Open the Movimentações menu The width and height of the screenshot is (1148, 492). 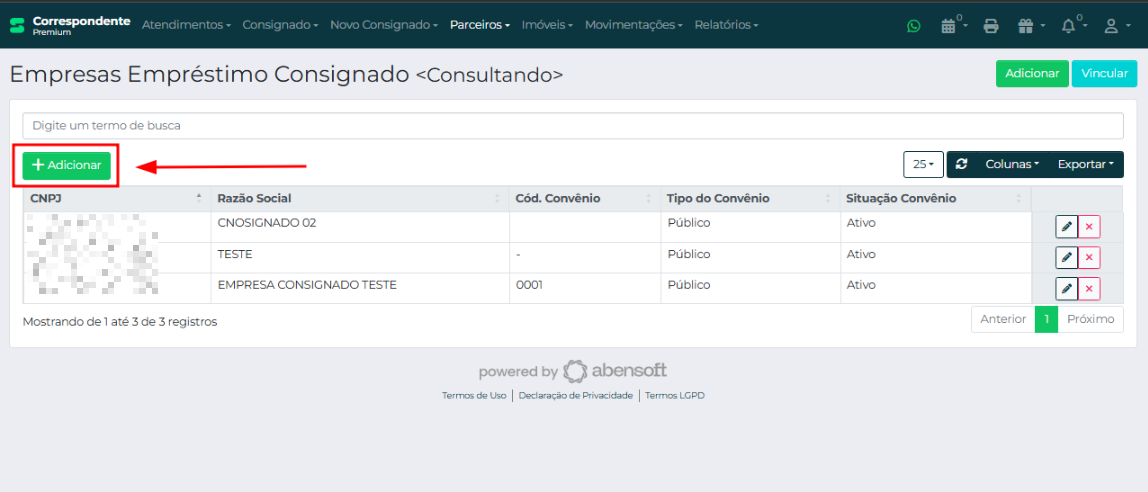634,25
